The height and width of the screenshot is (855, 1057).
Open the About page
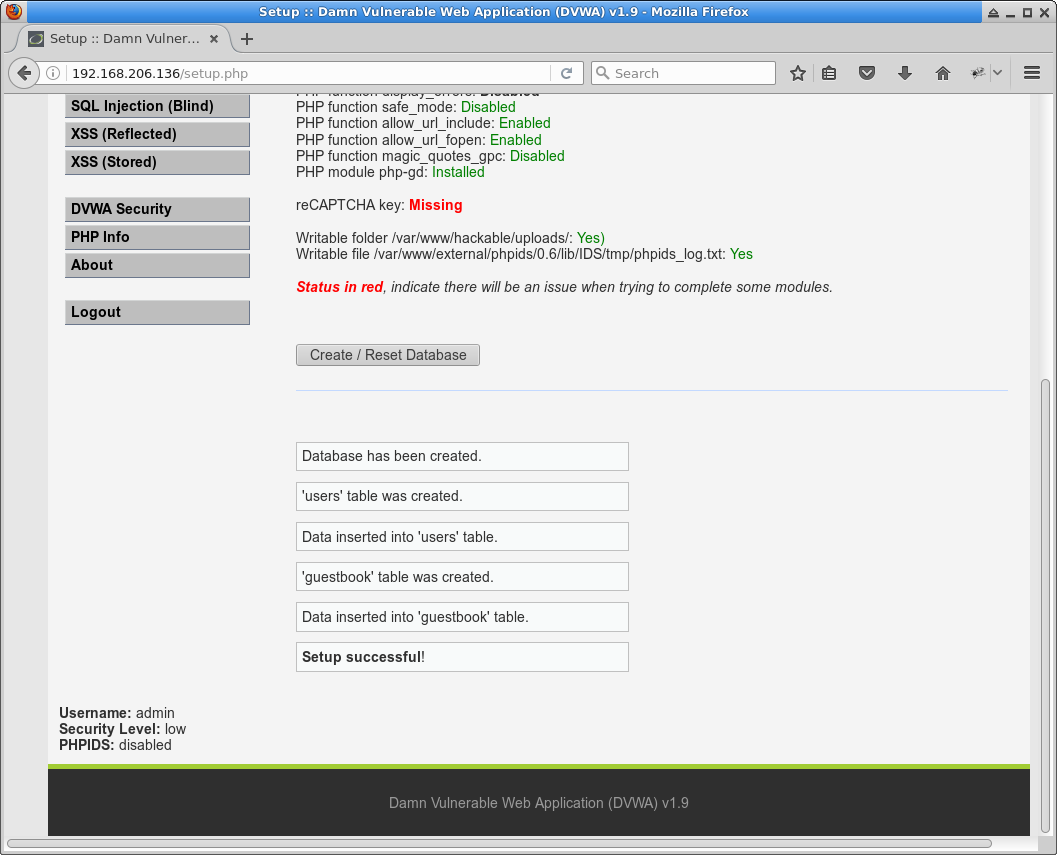(x=157, y=265)
